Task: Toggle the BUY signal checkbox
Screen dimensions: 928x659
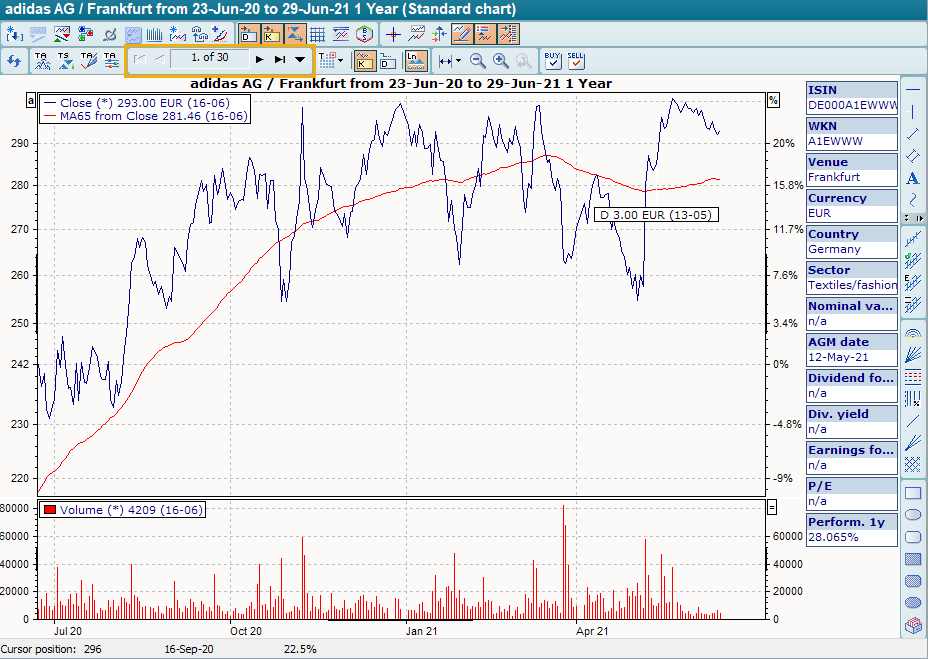Action: (553, 61)
